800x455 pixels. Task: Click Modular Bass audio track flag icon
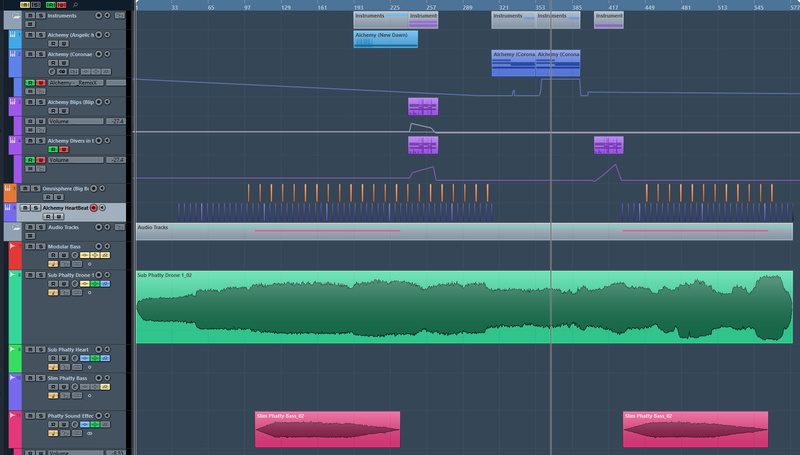pos(13,246)
